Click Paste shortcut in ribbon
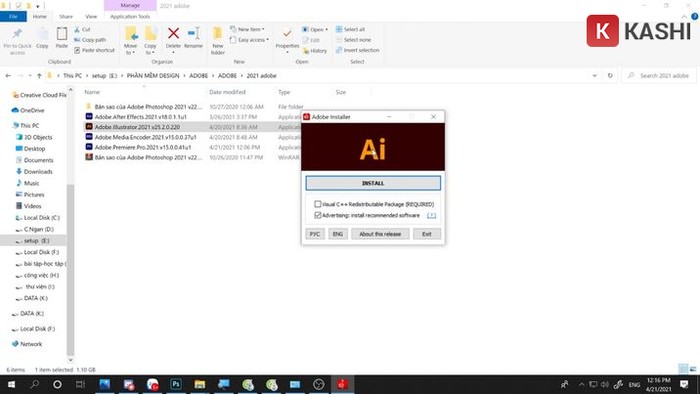The image size is (700, 394). pos(94,50)
